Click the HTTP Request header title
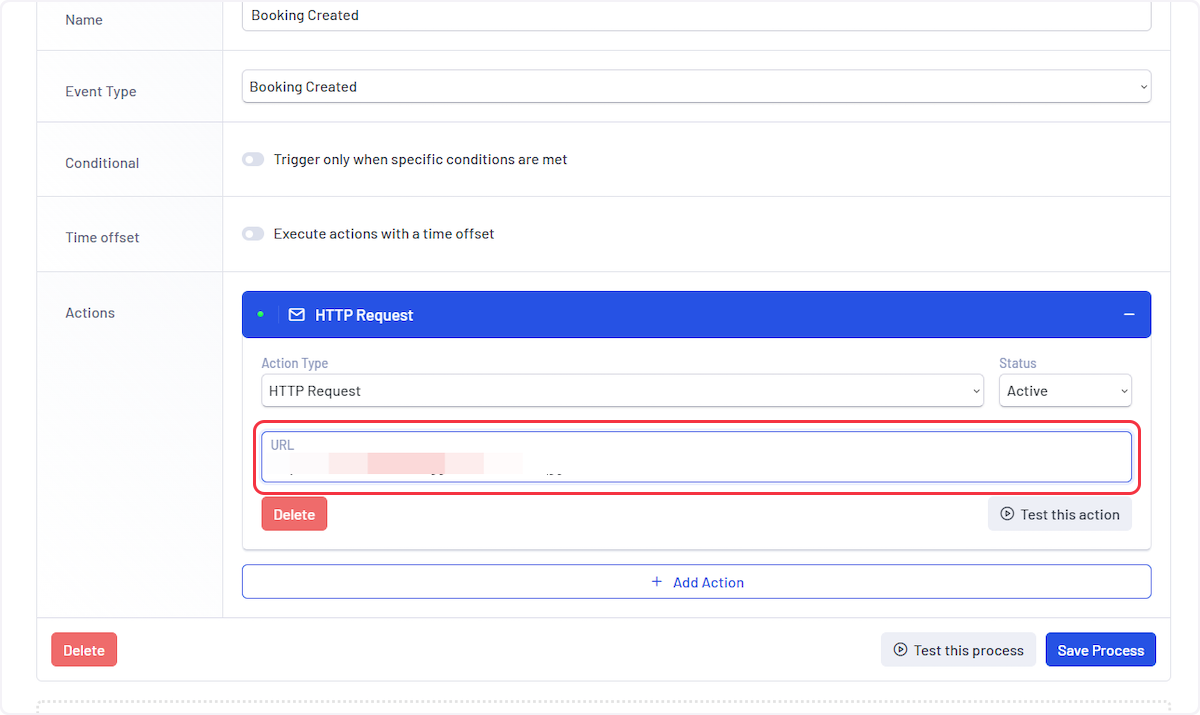 tap(364, 315)
